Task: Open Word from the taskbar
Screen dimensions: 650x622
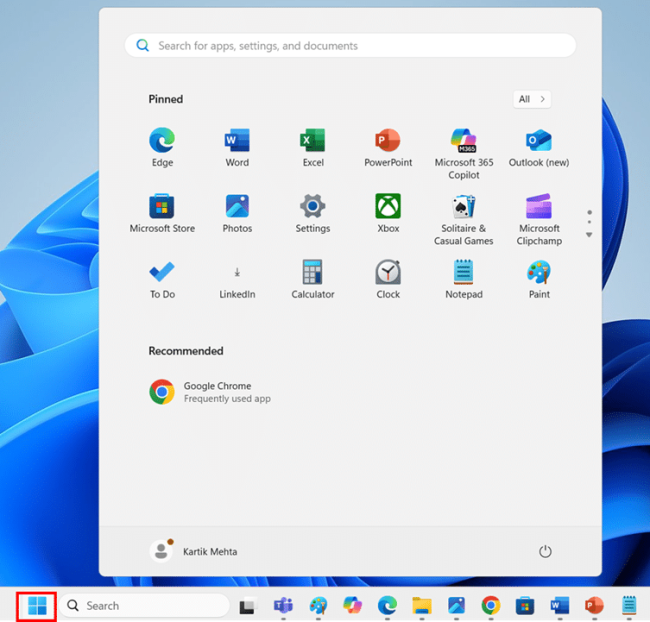Action: pyautogui.click(x=560, y=606)
